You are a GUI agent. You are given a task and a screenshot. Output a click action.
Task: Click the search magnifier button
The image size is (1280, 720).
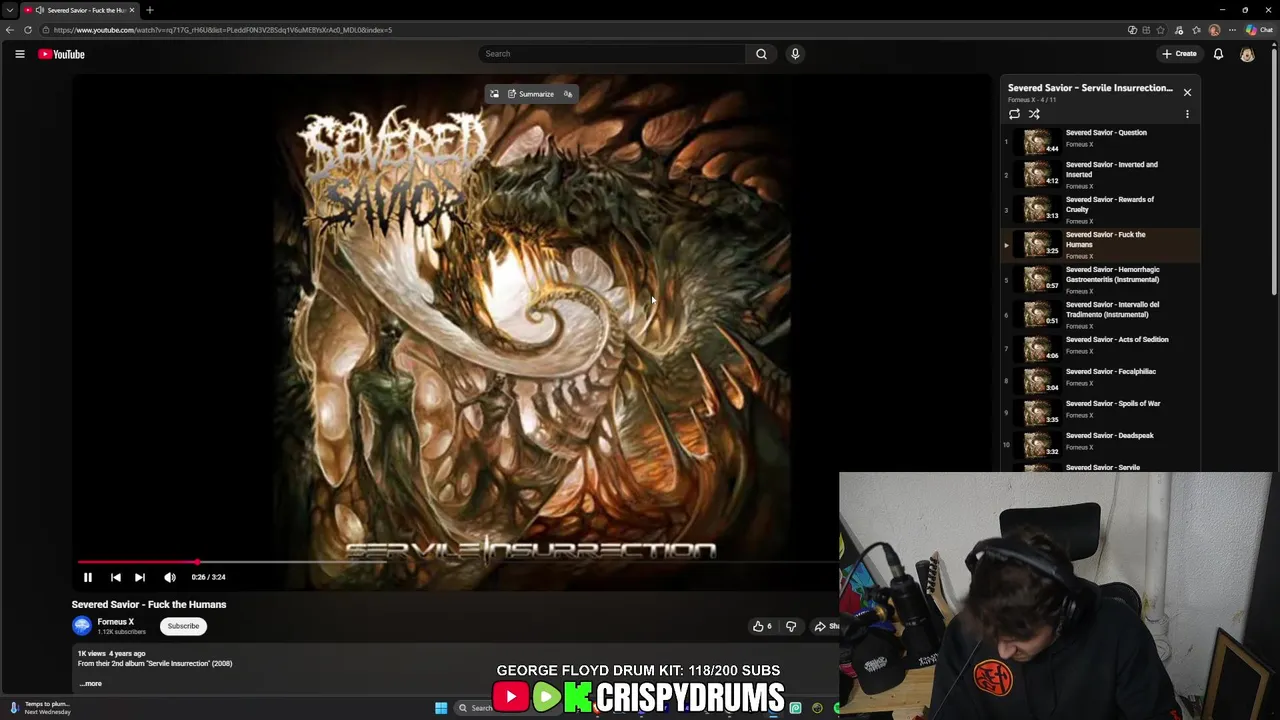[x=761, y=54]
